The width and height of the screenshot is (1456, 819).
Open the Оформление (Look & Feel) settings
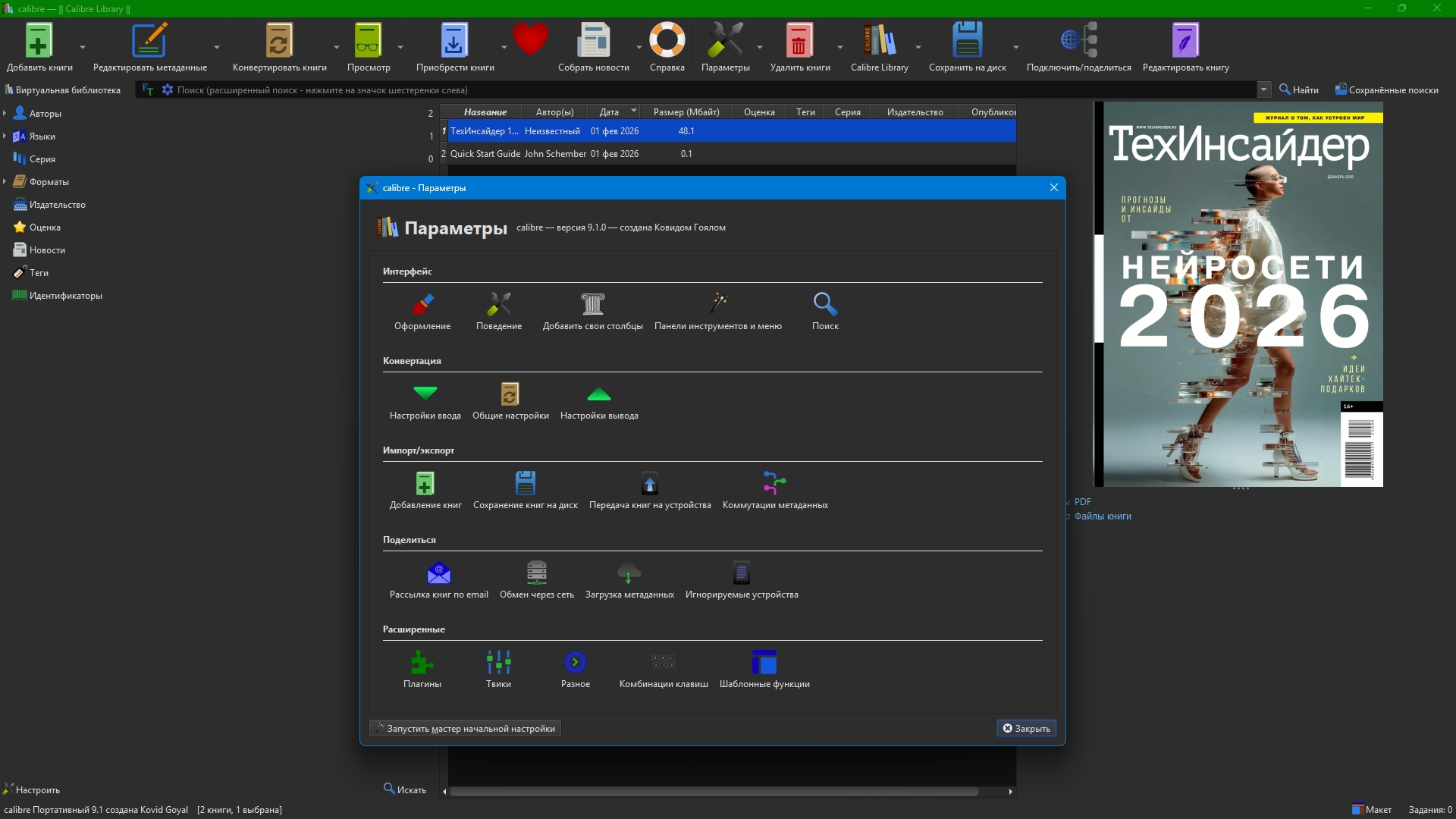click(422, 312)
